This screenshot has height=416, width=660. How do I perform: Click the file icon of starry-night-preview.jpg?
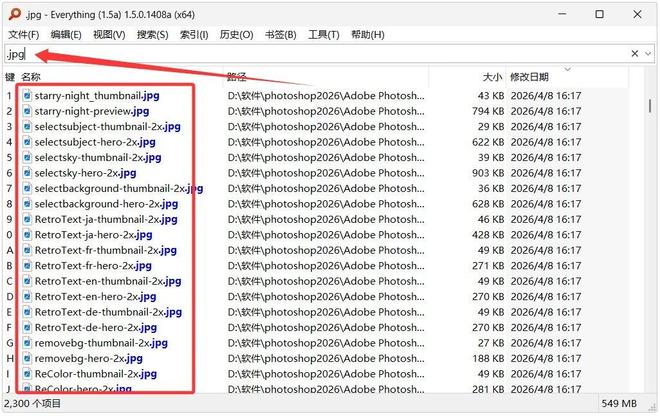27,111
